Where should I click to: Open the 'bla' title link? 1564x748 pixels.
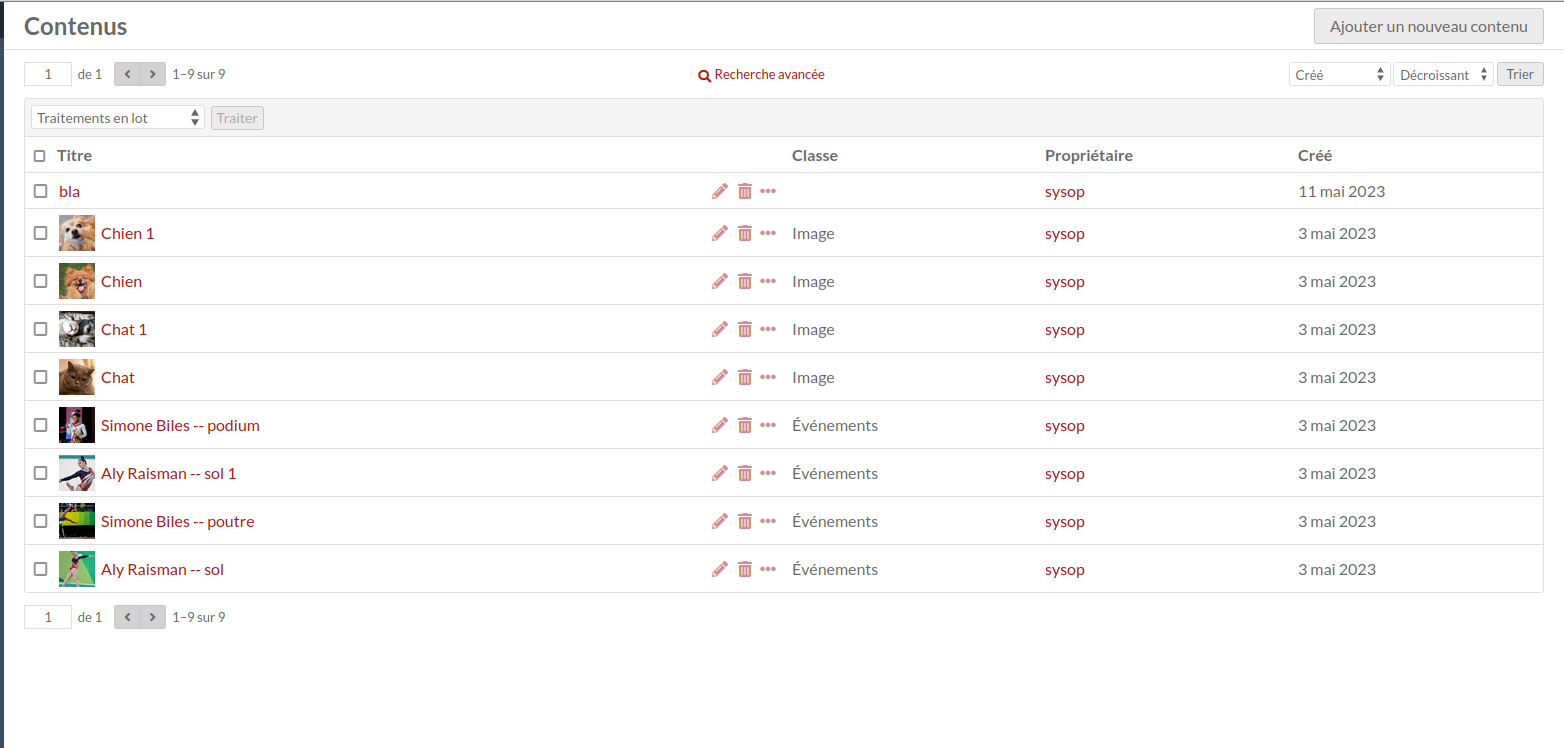point(69,191)
